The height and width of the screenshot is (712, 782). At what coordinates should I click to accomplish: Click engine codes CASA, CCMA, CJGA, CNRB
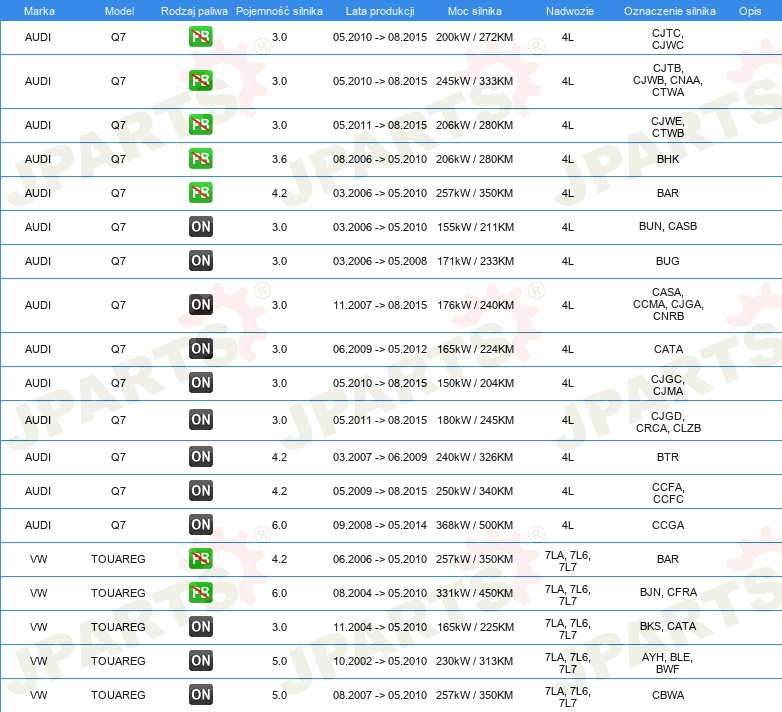pos(668,304)
